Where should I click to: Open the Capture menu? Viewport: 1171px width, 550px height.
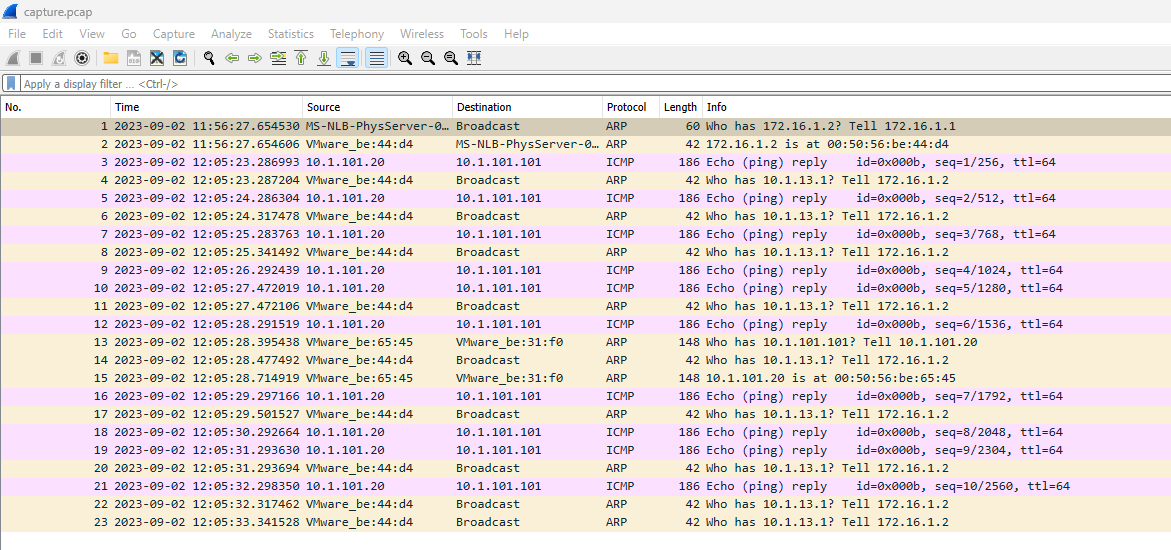173,34
